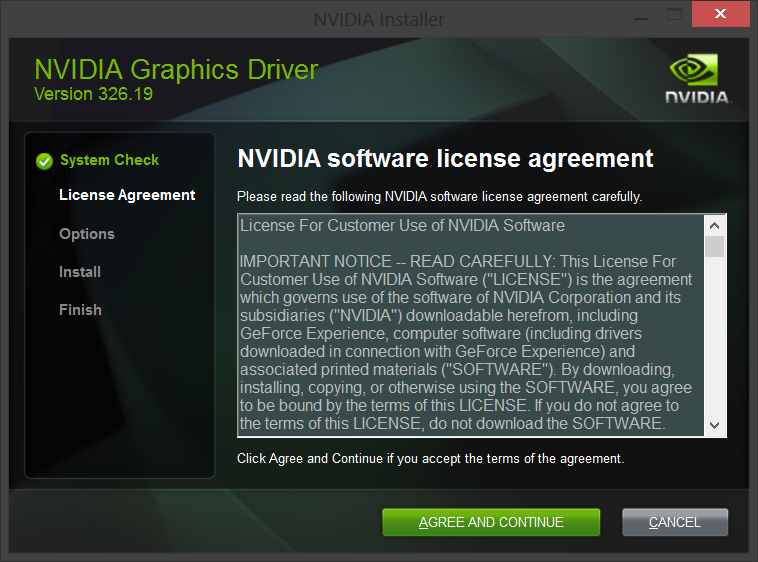Click the 'NVIDIA Graphics Driver' heading

click(176, 70)
